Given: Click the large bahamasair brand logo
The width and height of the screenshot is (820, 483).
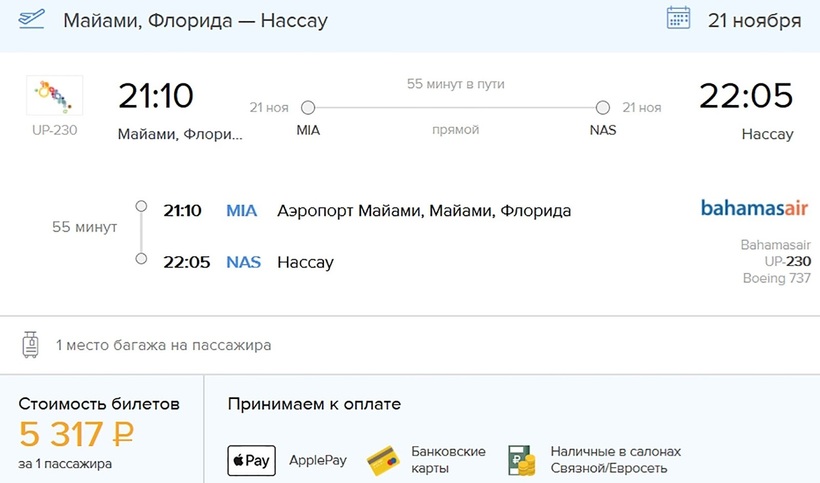Looking at the screenshot, I should pyautogui.click(x=754, y=209).
